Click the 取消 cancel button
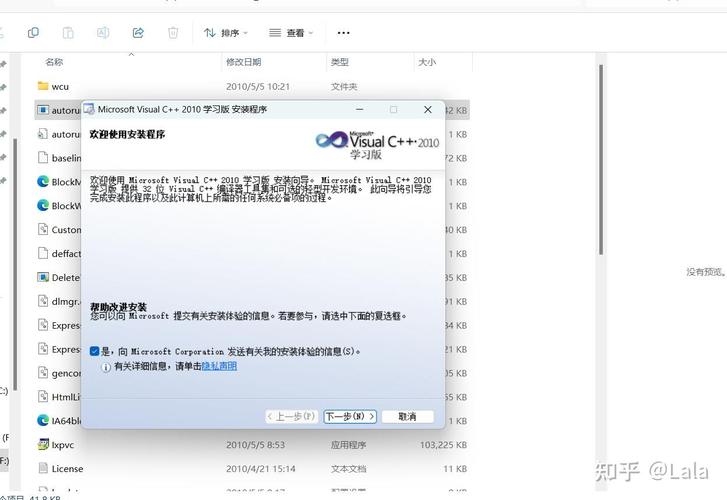The width and height of the screenshot is (727, 500). point(407,417)
